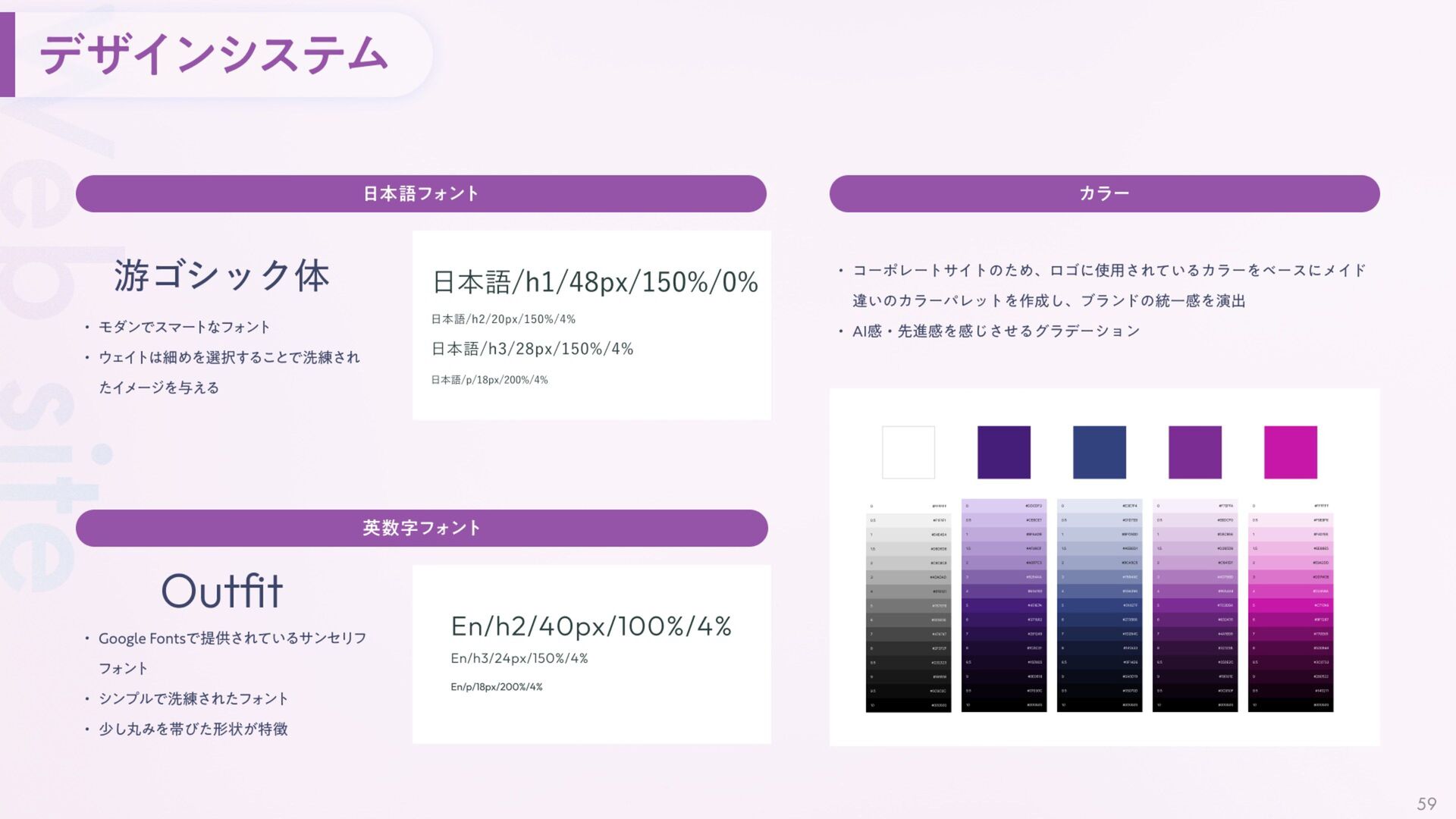Open the magenta shade palette column
Image resolution: width=1456 pixels, height=819 pixels.
click(1290, 605)
